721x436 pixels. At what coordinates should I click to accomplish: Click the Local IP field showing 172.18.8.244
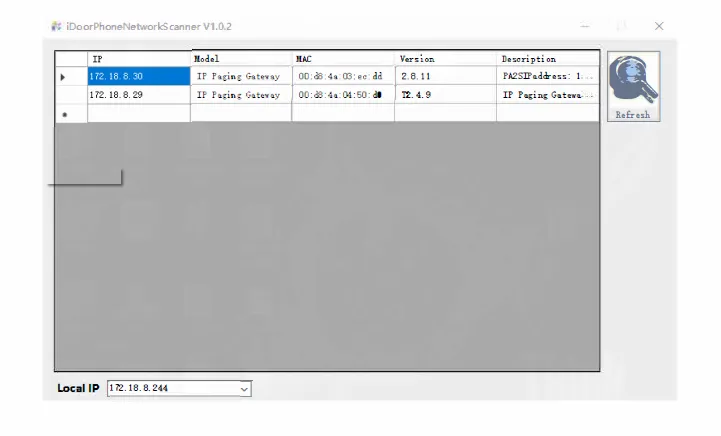pyautogui.click(x=170, y=388)
